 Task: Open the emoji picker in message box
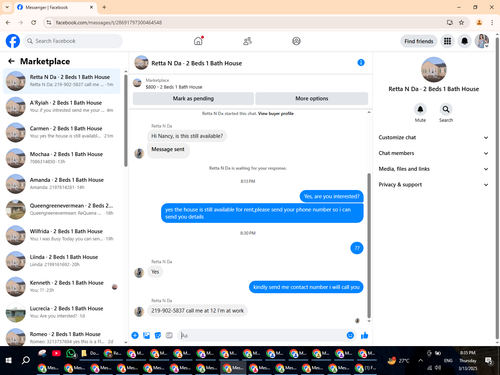pyautogui.click(x=350, y=335)
